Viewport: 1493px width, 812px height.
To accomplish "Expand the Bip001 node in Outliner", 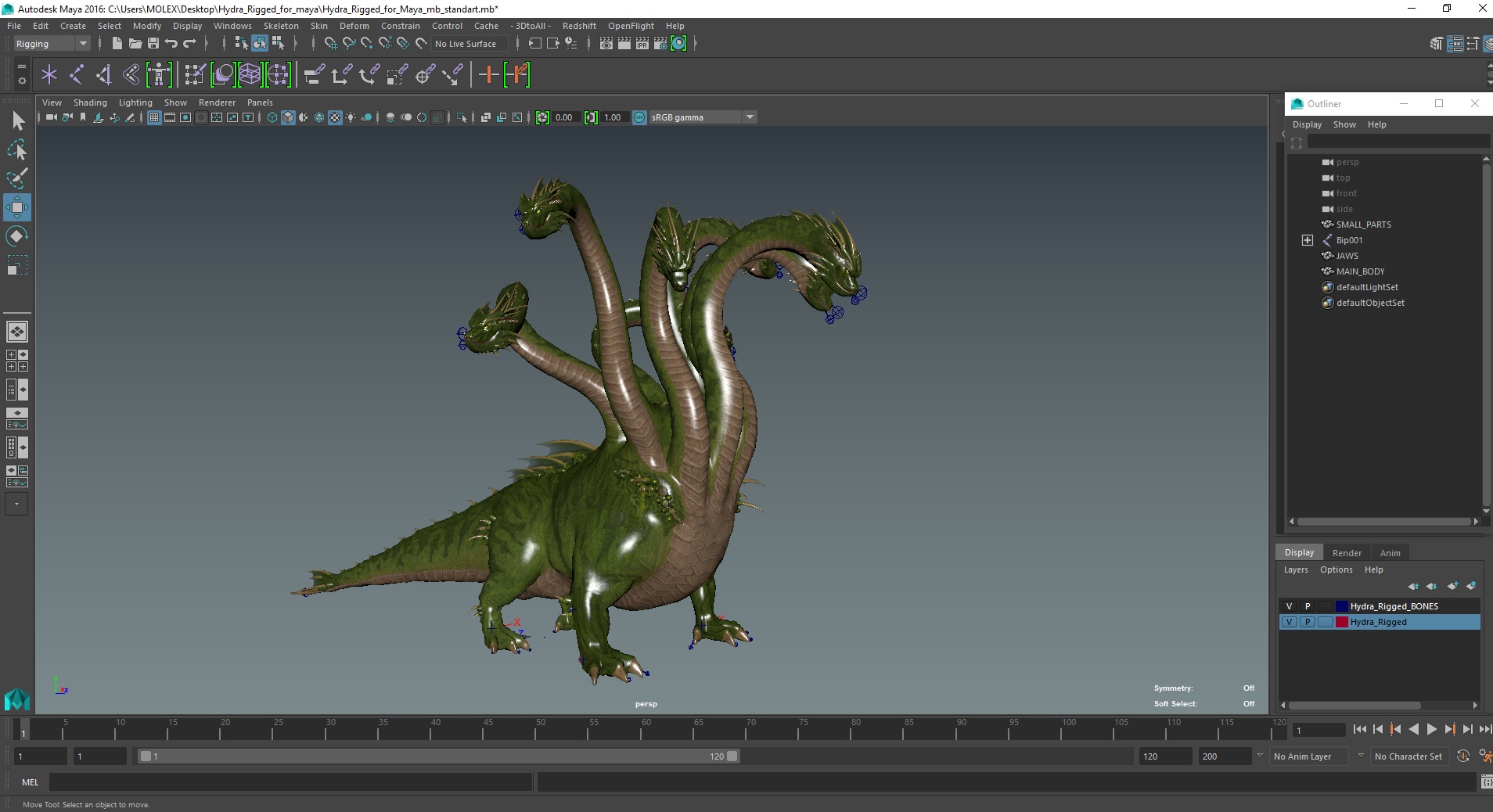I will point(1307,240).
